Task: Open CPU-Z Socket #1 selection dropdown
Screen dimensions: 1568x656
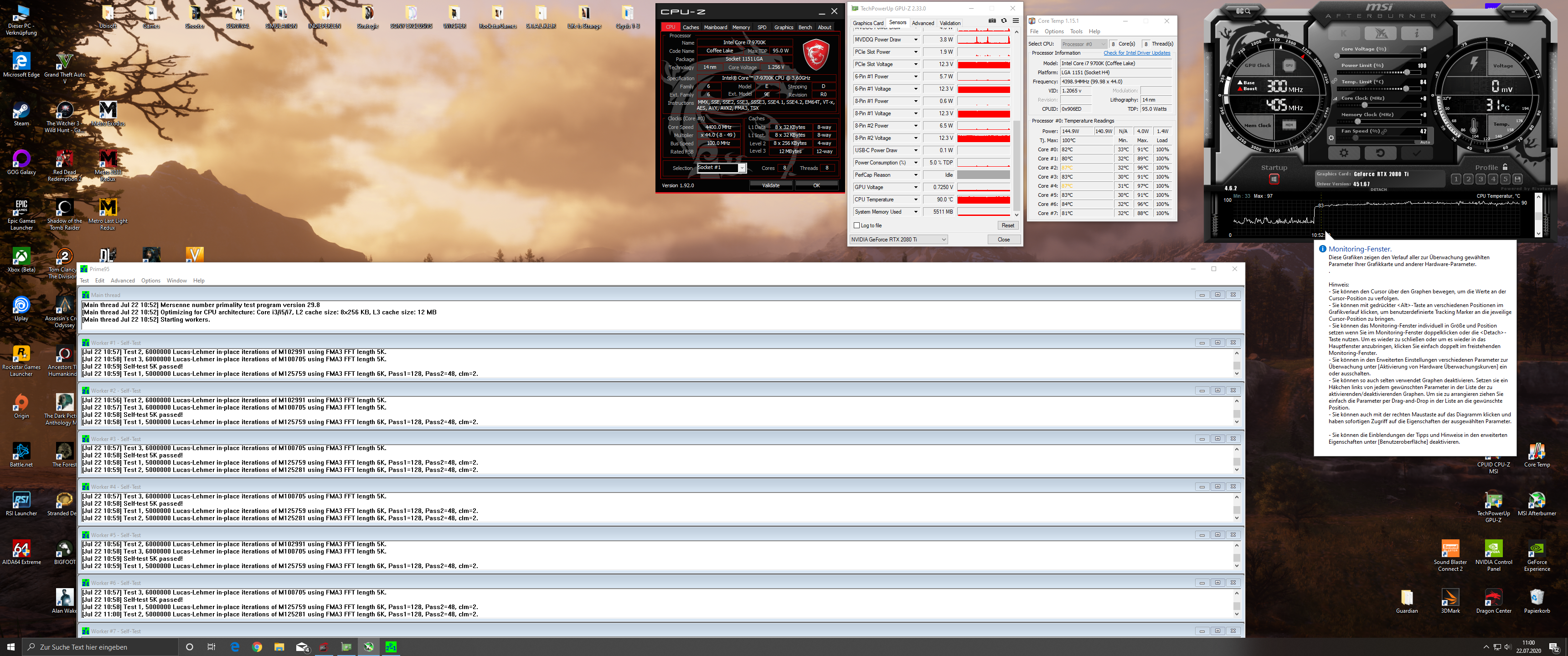Action: pyautogui.click(x=742, y=169)
